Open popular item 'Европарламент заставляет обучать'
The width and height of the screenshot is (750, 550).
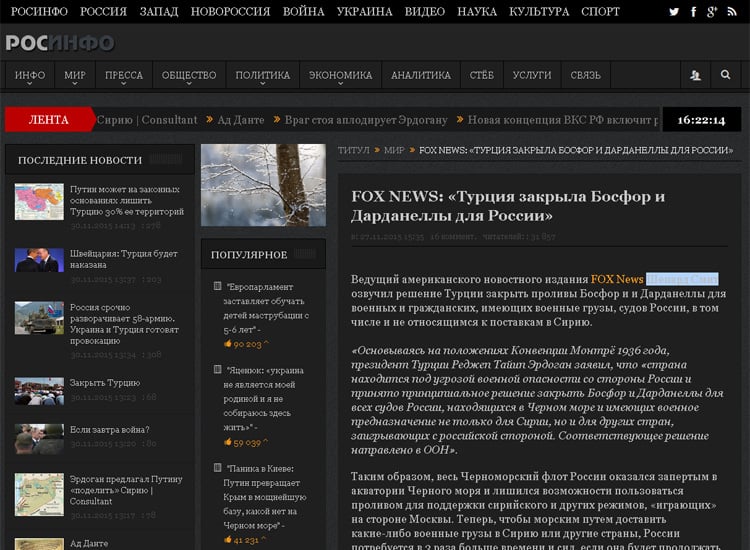[x=266, y=308]
